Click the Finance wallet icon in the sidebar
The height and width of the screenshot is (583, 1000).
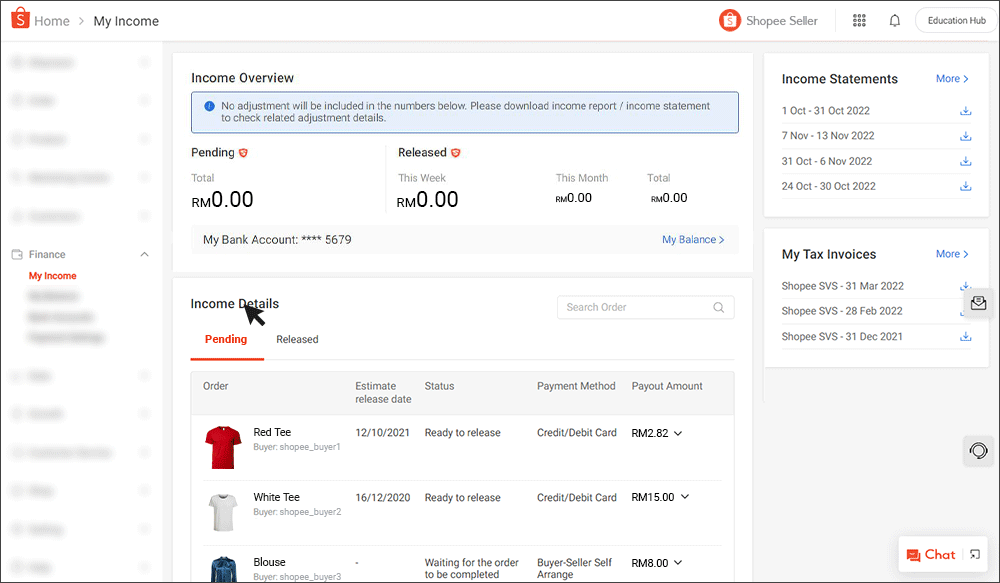17,255
